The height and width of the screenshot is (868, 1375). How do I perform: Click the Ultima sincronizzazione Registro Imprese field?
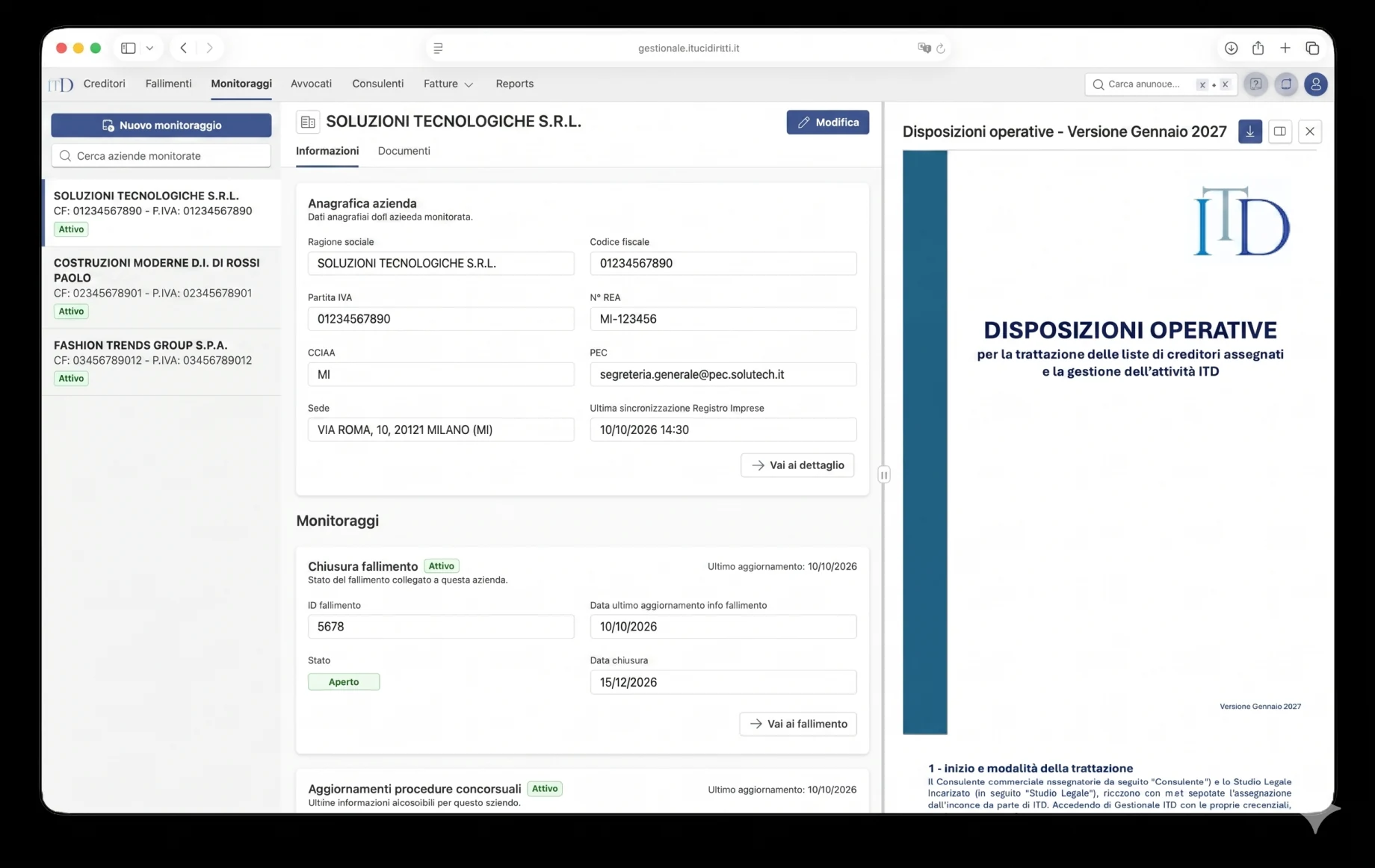click(x=723, y=430)
